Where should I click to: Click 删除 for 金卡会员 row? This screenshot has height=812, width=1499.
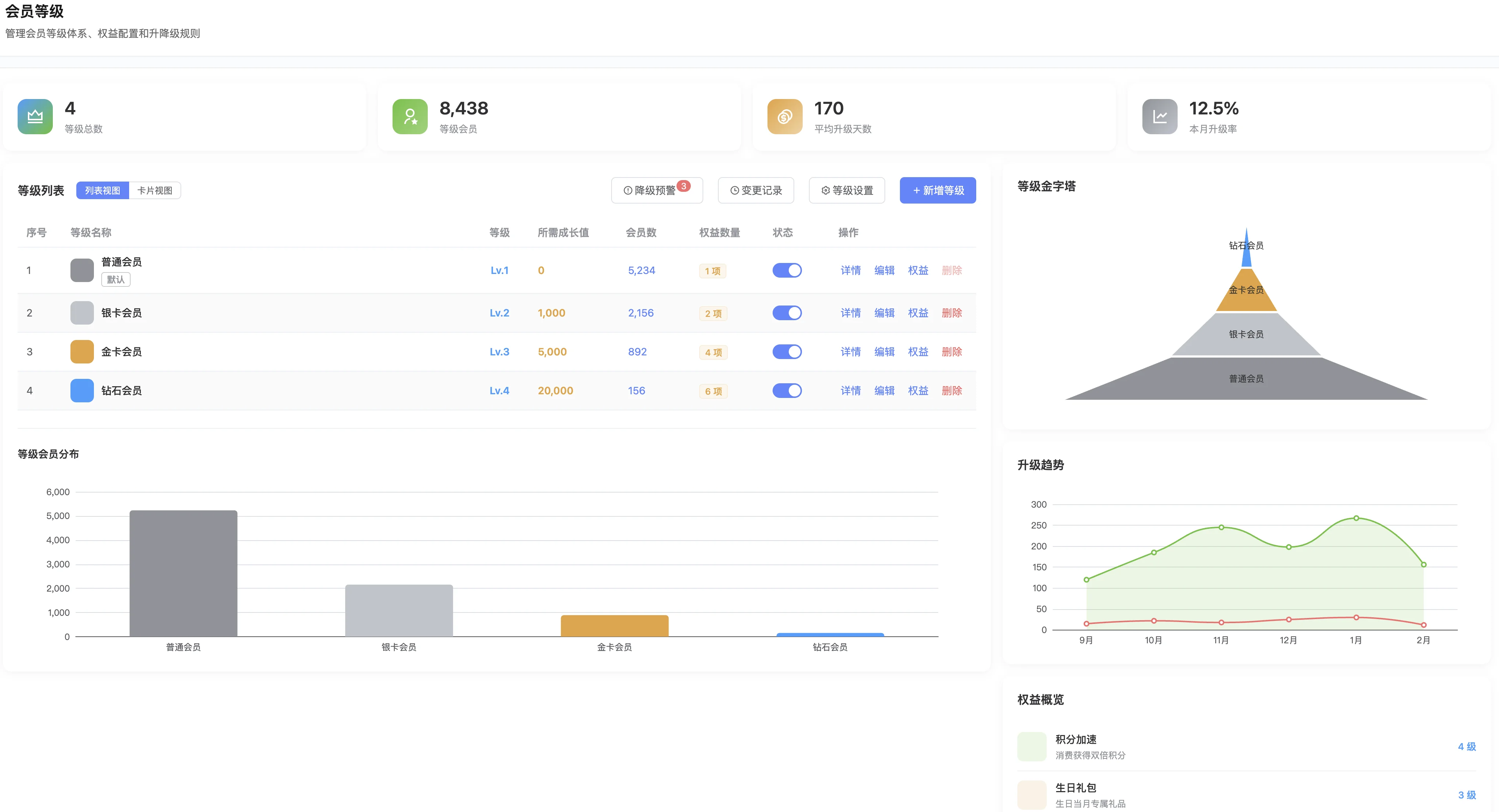951,352
